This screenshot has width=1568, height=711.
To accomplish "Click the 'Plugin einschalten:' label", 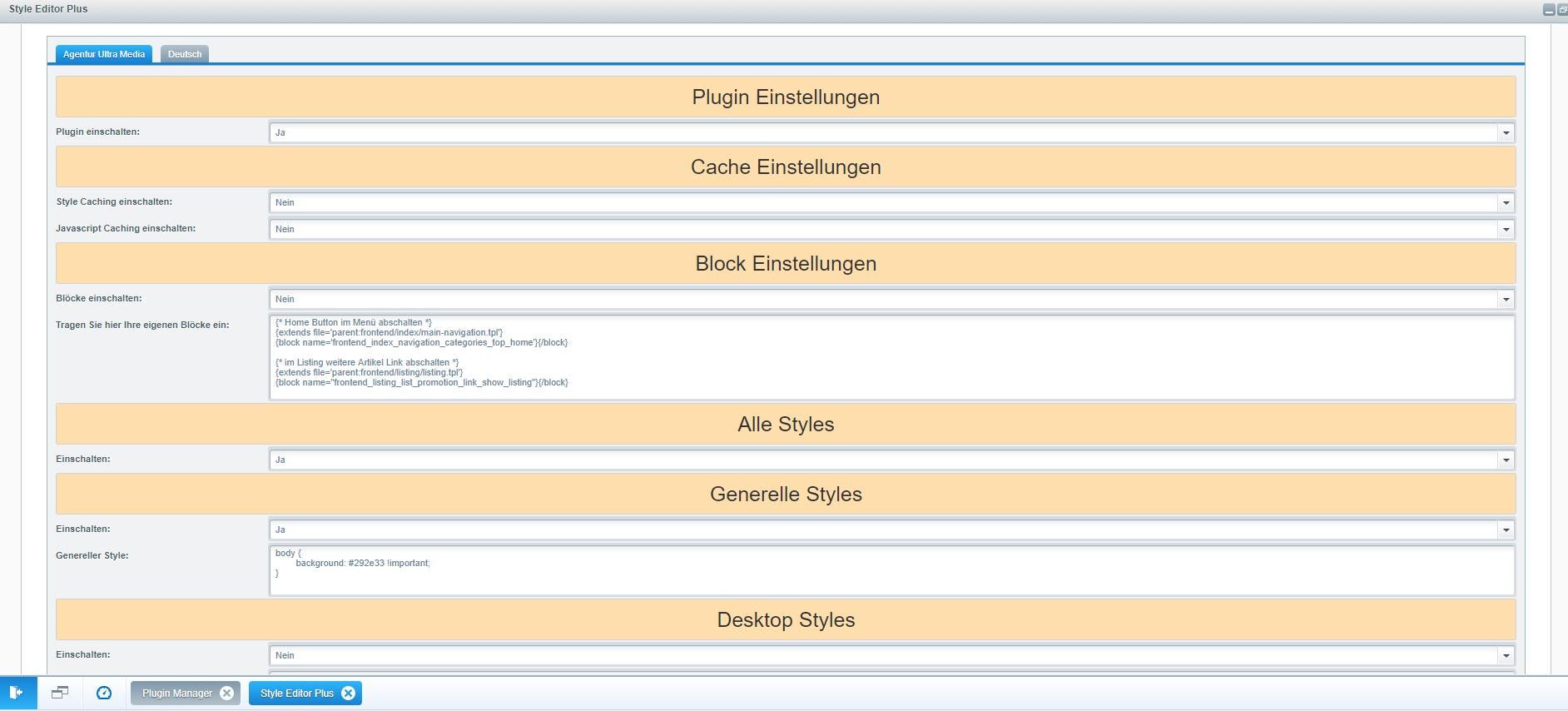I will [97, 132].
